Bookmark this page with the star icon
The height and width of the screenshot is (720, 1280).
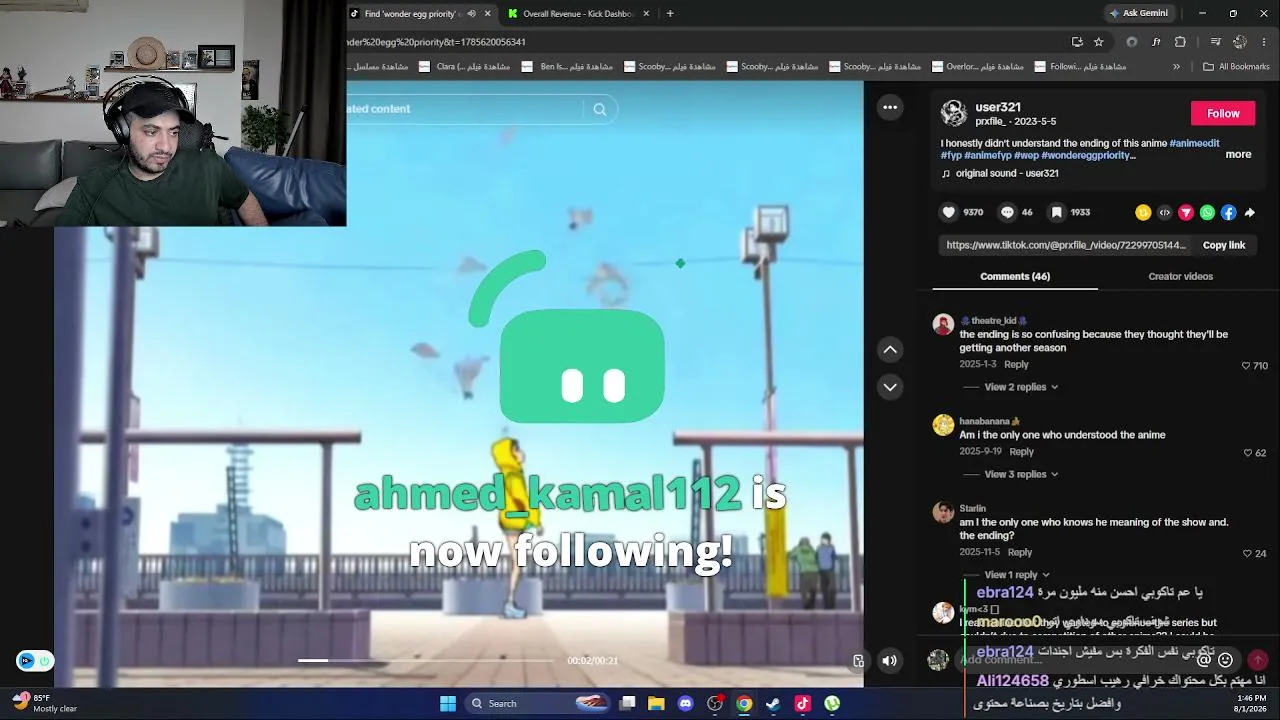[1099, 42]
